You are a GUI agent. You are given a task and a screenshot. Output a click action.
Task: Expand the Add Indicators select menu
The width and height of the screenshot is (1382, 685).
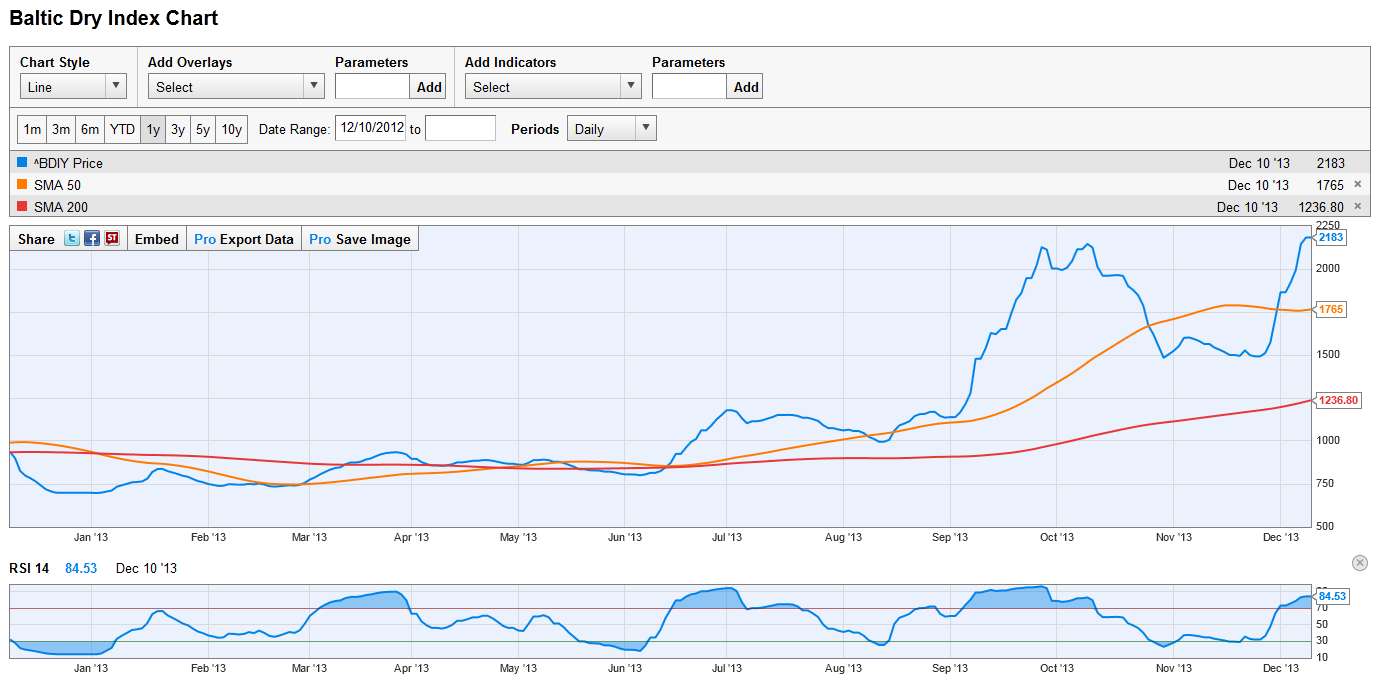point(553,87)
